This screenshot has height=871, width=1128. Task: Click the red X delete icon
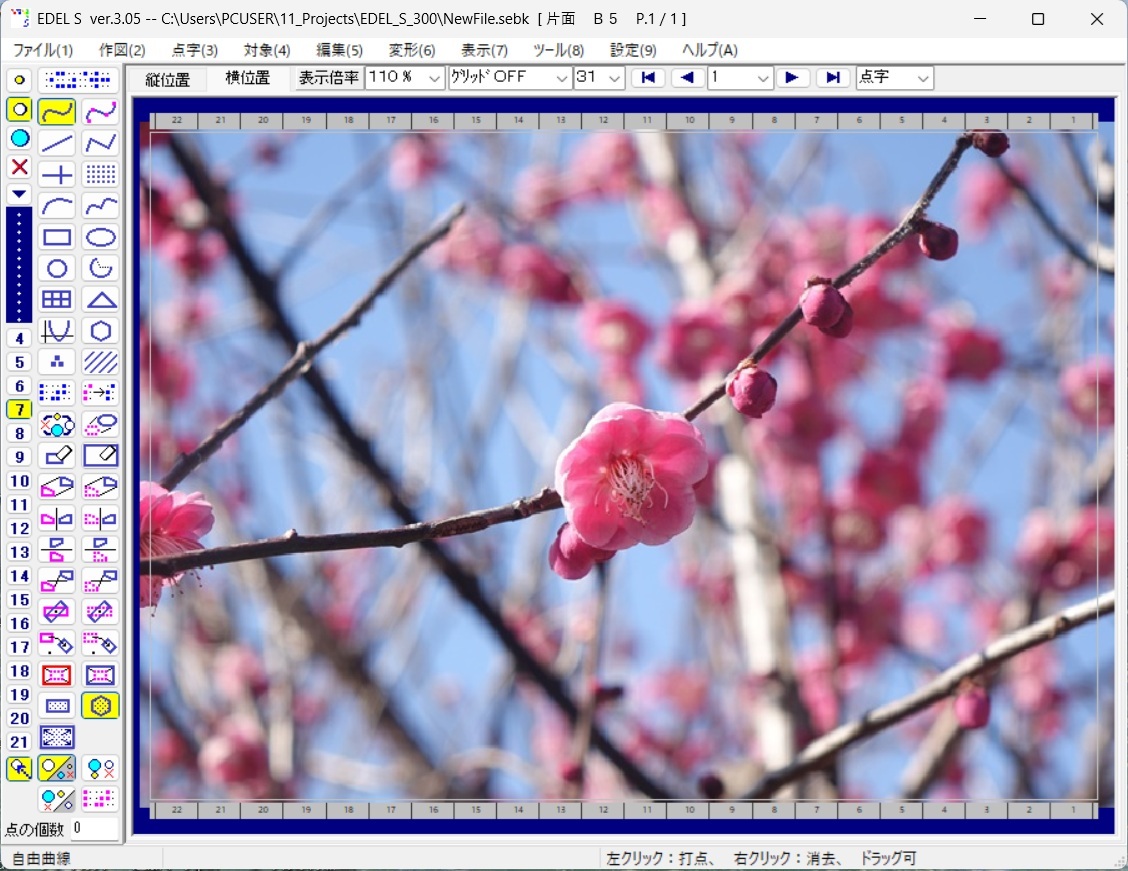pyautogui.click(x=19, y=166)
